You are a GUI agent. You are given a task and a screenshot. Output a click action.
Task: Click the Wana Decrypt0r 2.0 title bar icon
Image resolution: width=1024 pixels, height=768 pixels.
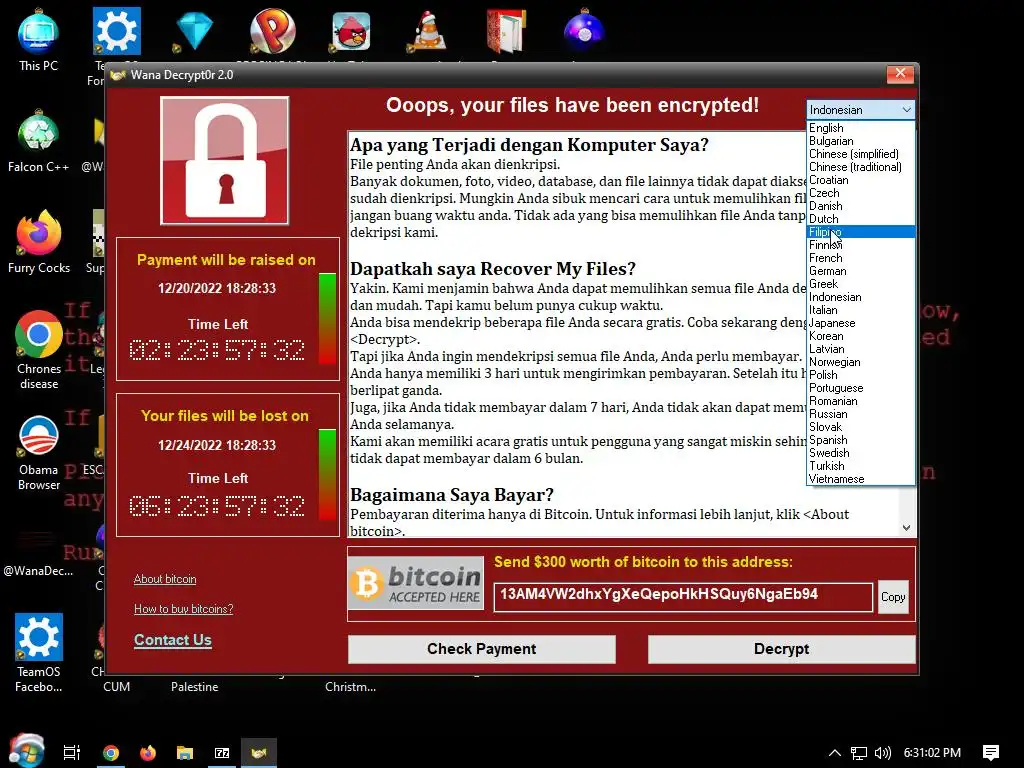[118, 75]
